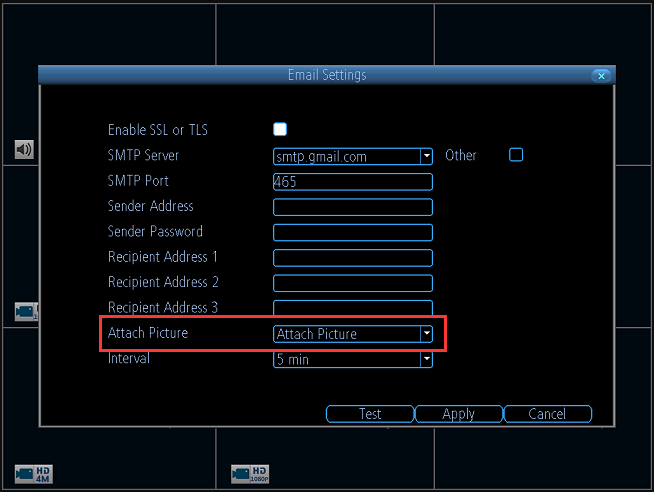Click the speaker audio icon
This screenshot has height=492, width=654.
click(x=24, y=149)
